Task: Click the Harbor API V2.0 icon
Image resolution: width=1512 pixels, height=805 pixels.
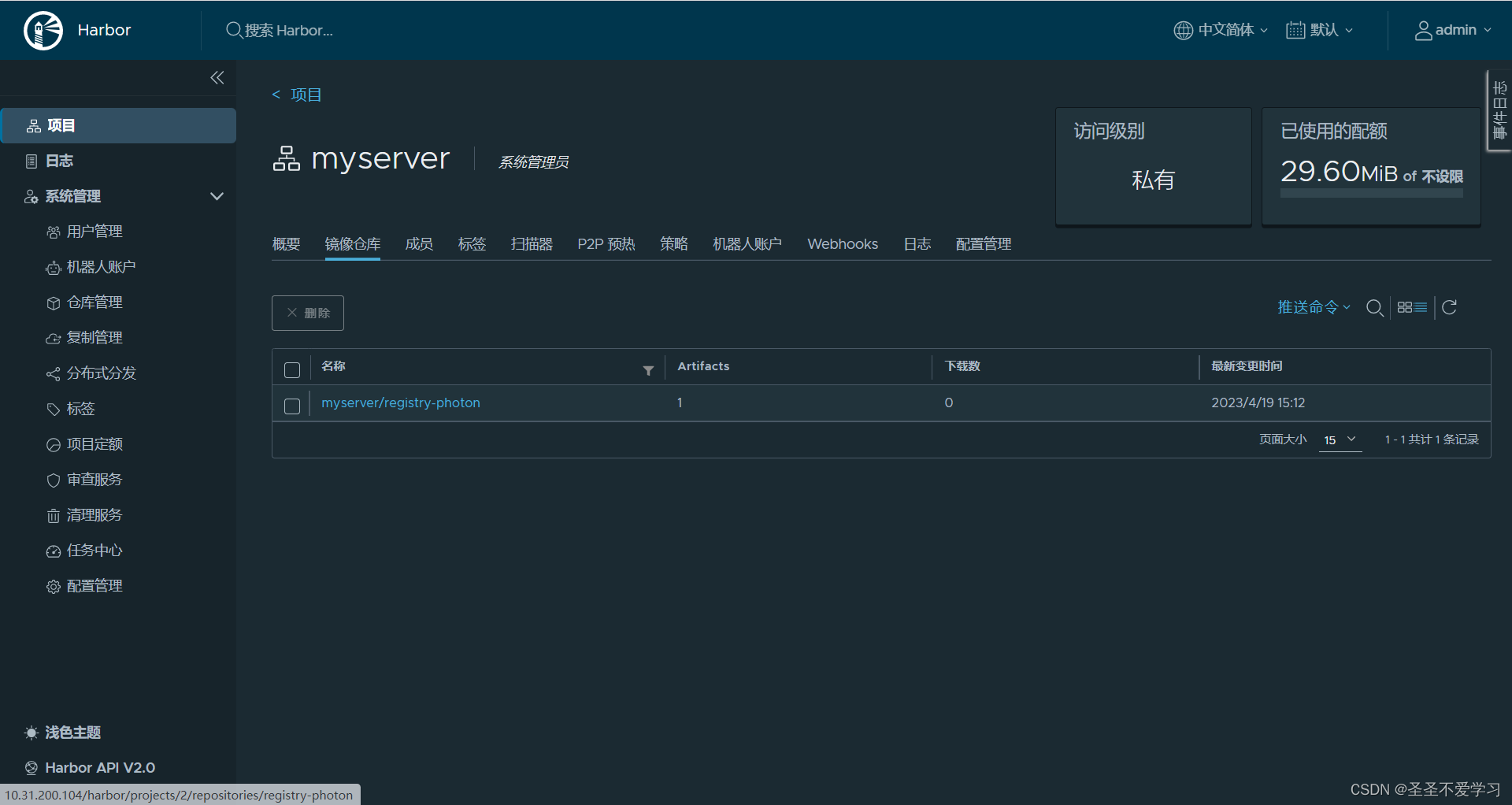Action: 31,768
